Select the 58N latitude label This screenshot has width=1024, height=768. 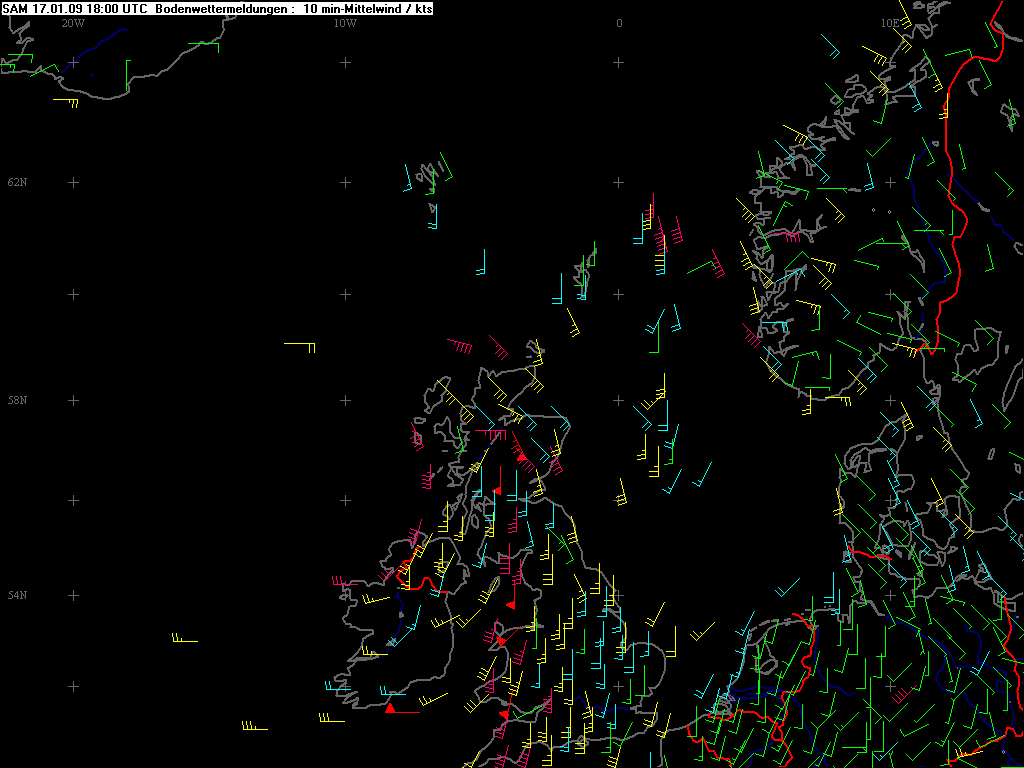pyautogui.click(x=18, y=400)
